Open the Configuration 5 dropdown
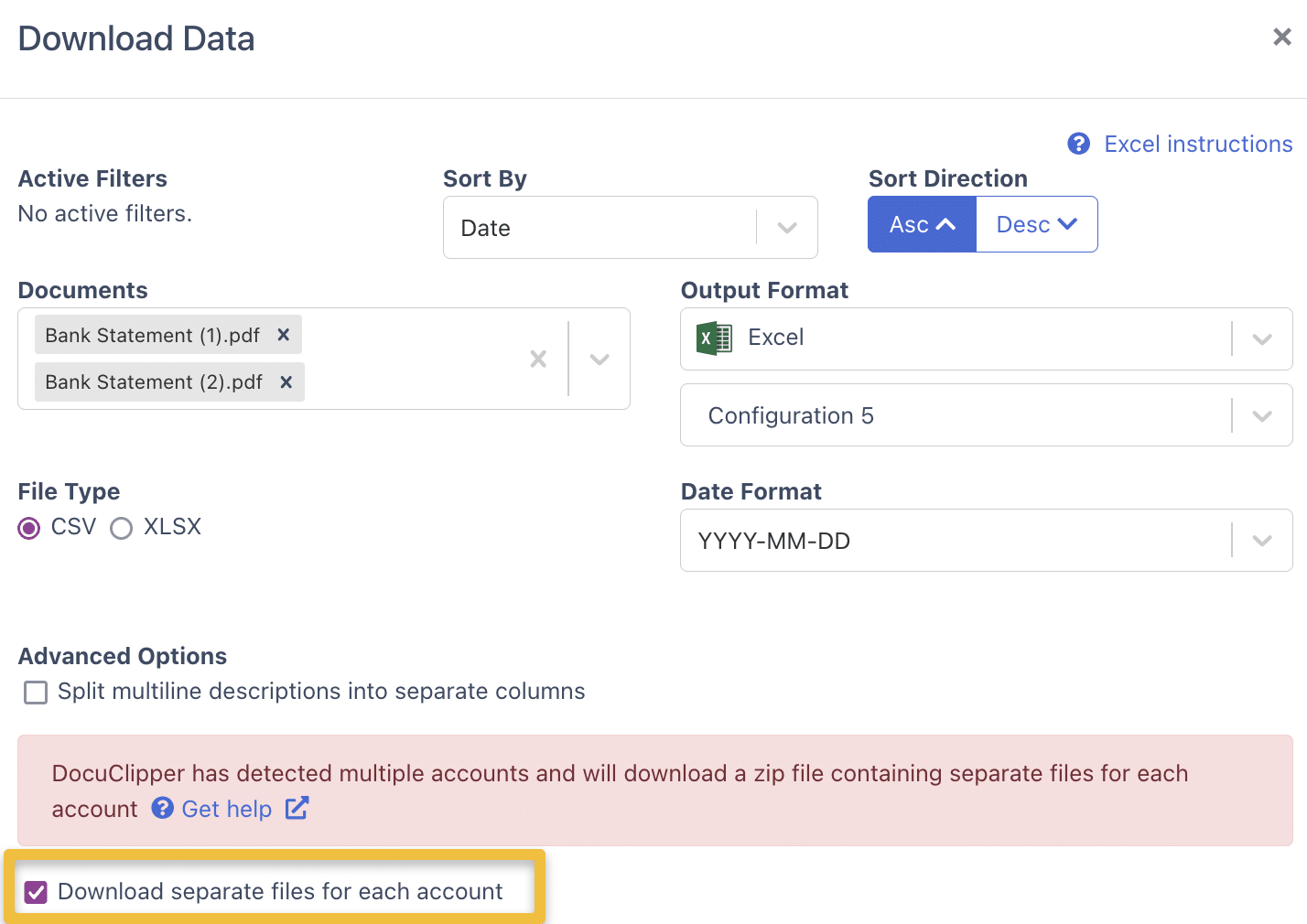Image resolution: width=1307 pixels, height=924 pixels. coord(986,415)
